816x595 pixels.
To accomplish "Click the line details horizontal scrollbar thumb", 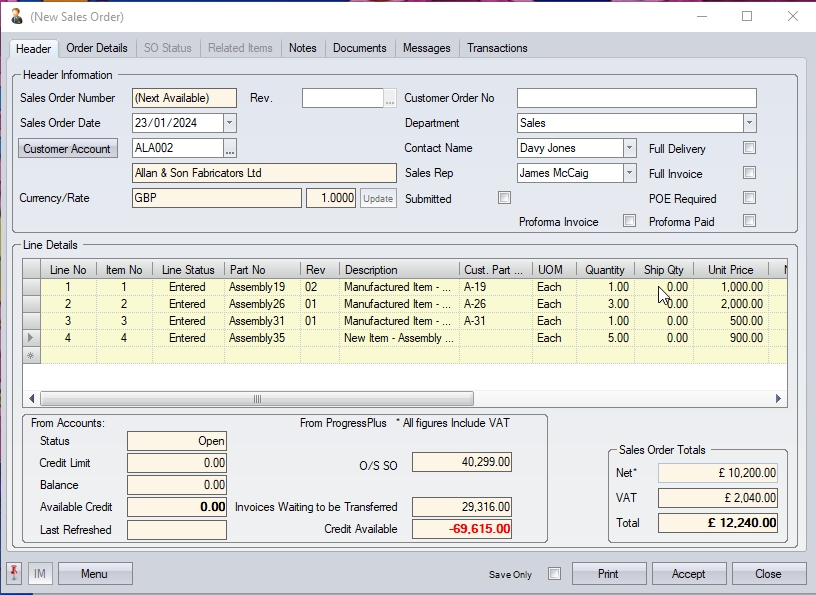I will 256,399.
